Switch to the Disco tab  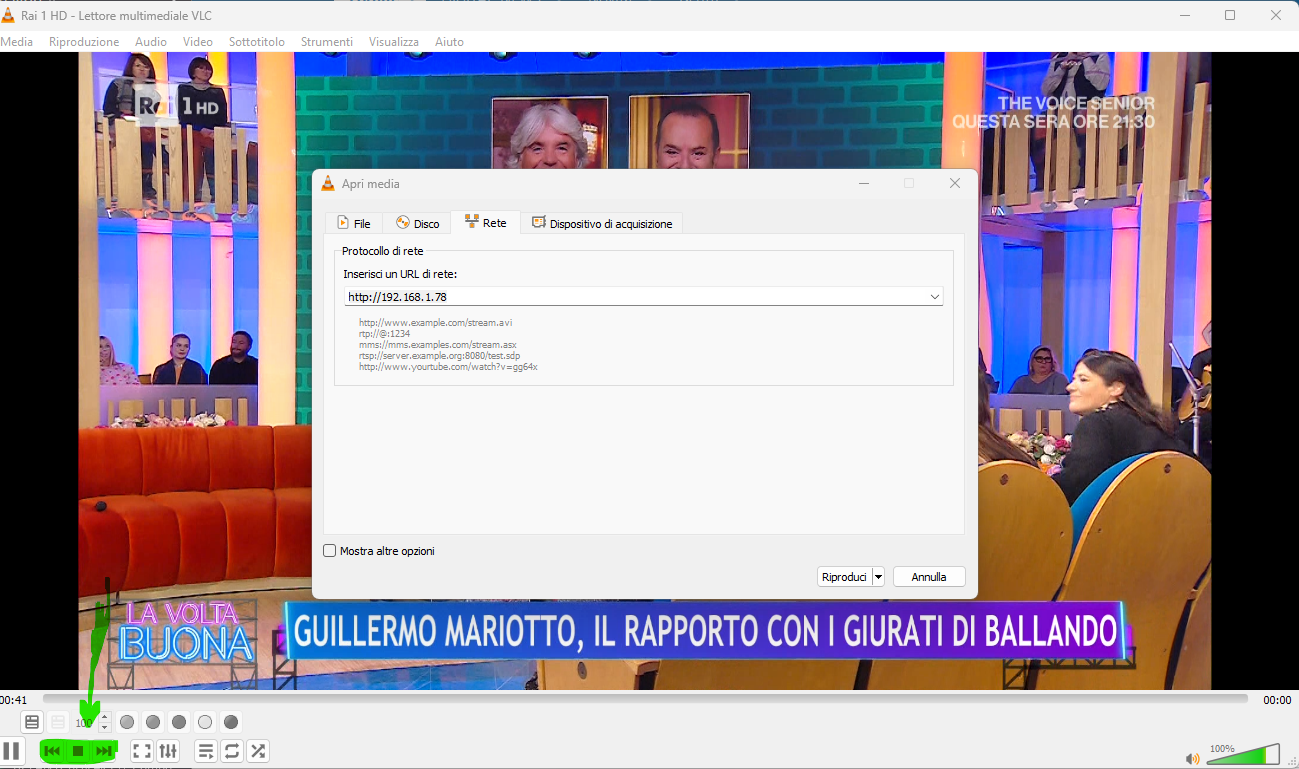coord(417,223)
